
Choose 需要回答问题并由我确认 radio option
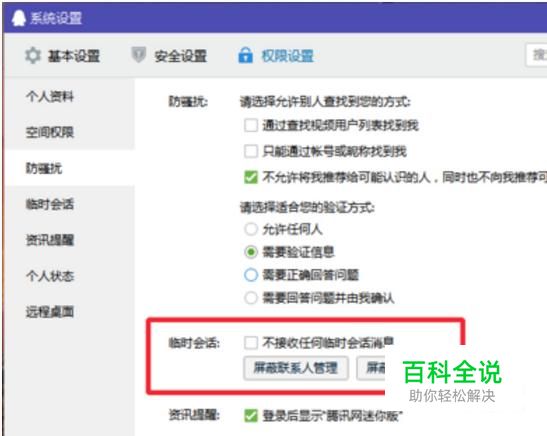tap(251, 298)
